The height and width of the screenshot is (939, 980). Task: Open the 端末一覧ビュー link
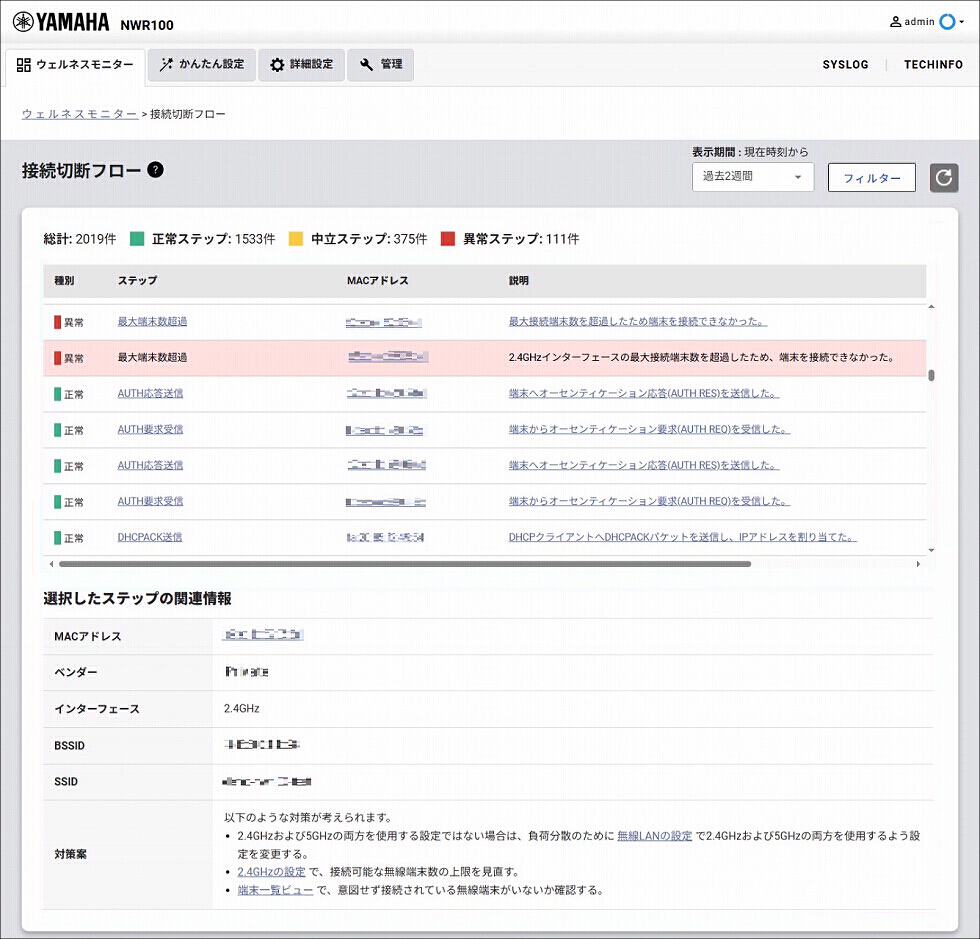(x=275, y=889)
